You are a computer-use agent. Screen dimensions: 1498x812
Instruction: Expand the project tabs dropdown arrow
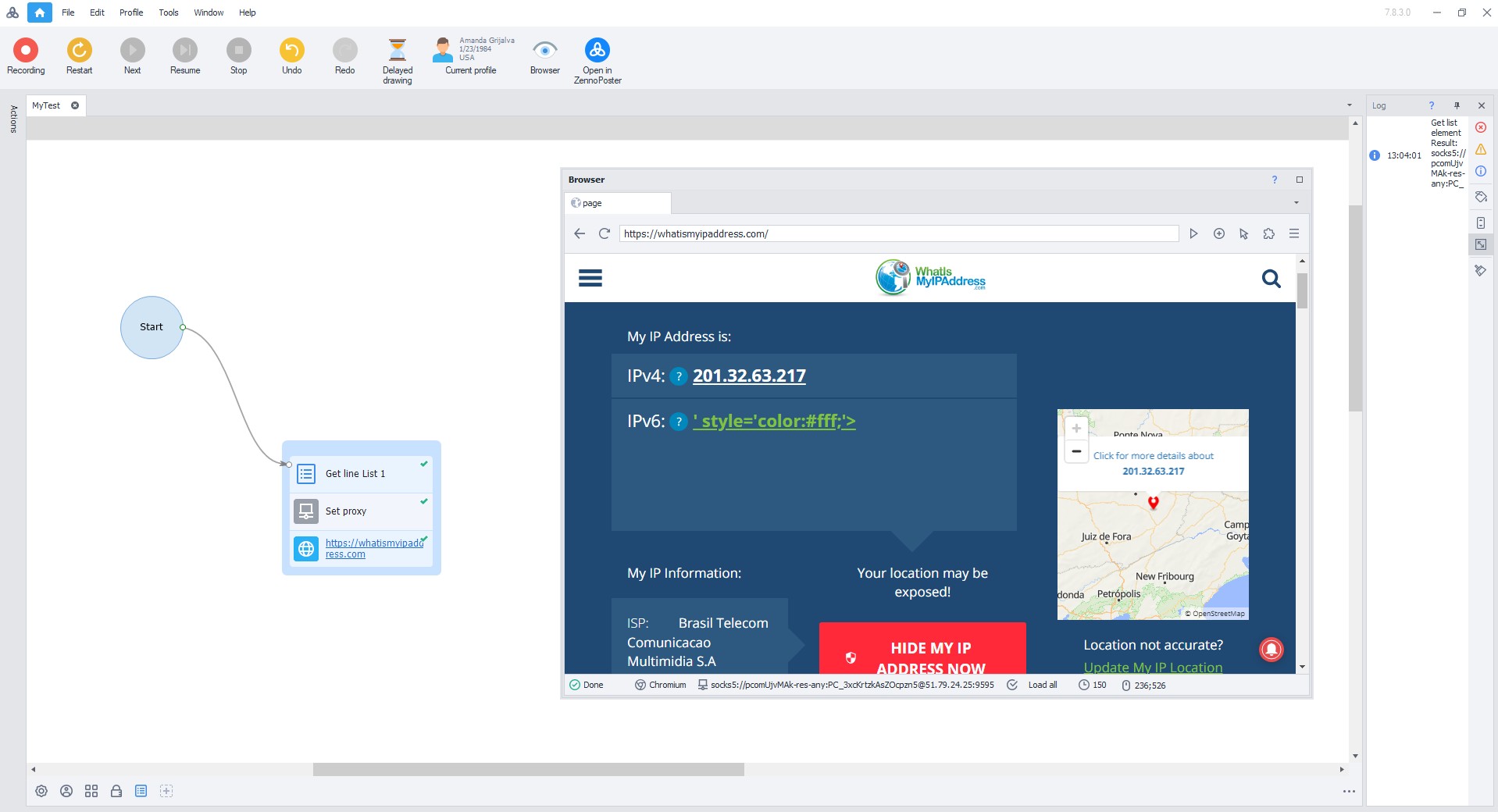point(1349,105)
